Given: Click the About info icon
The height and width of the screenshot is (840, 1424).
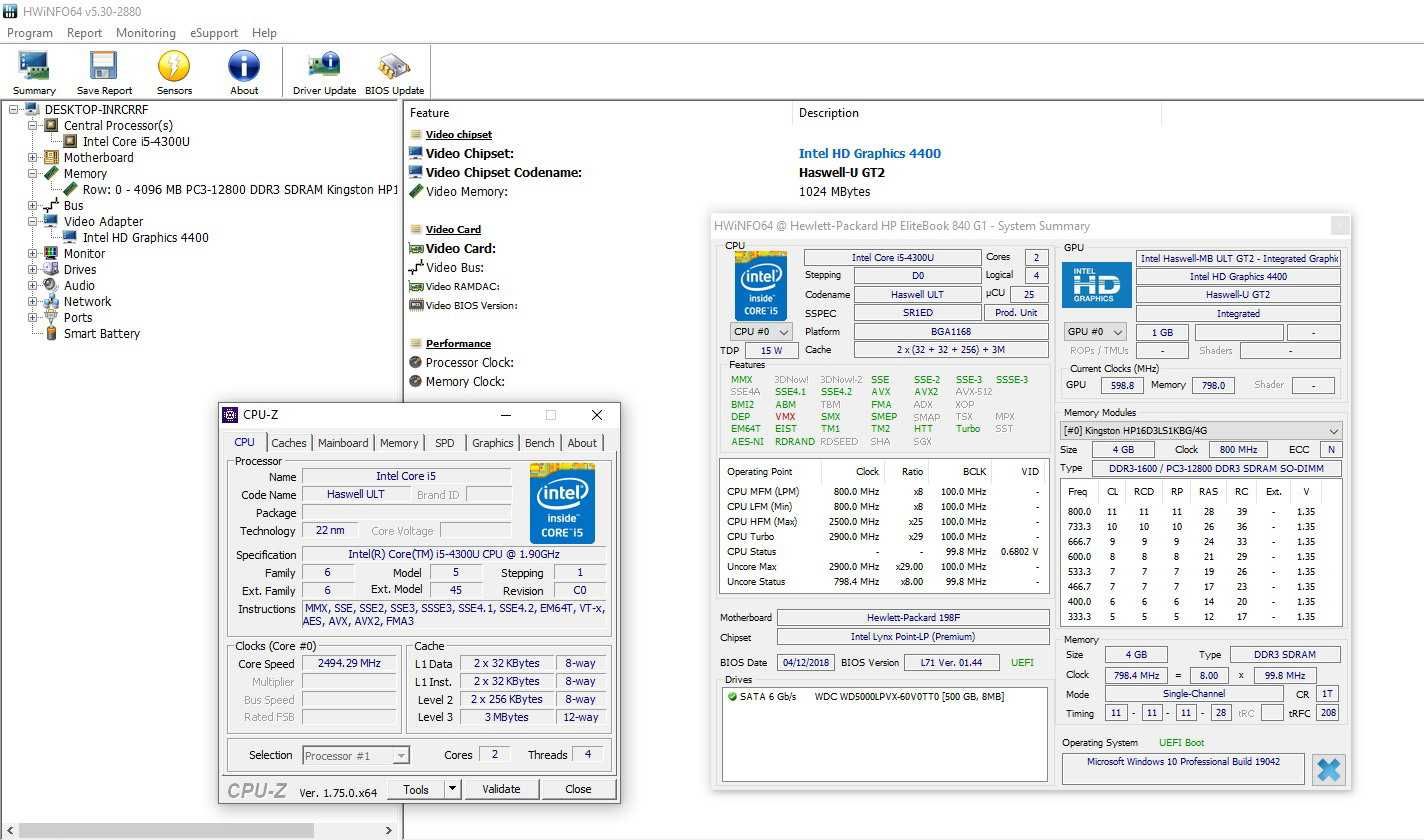Looking at the screenshot, I should 244,66.
